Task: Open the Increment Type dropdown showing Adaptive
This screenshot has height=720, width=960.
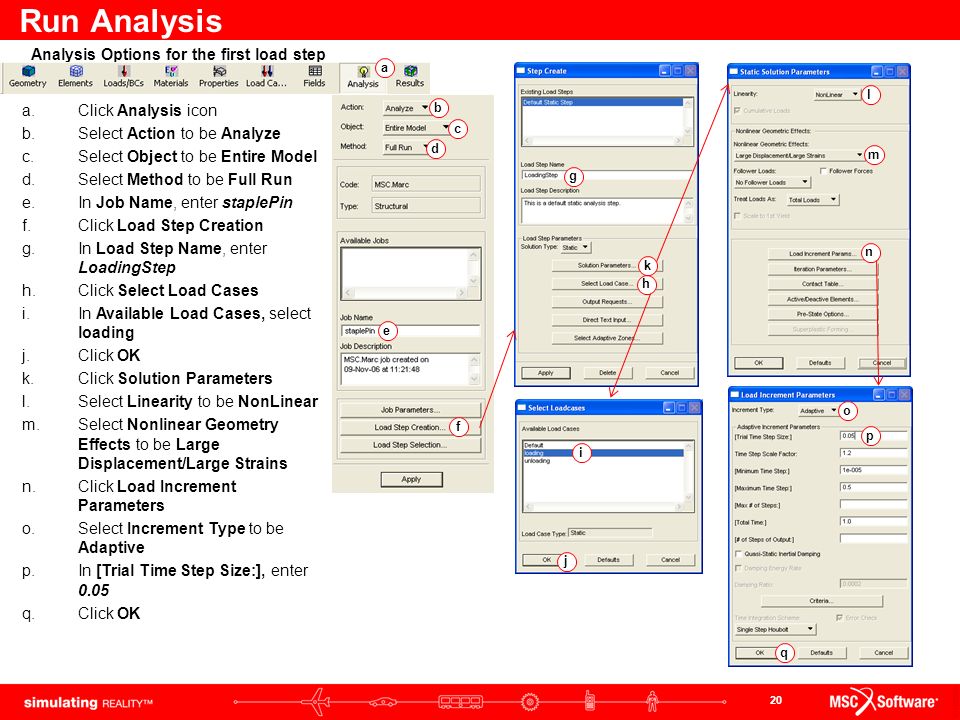Action: coord(818,411)
